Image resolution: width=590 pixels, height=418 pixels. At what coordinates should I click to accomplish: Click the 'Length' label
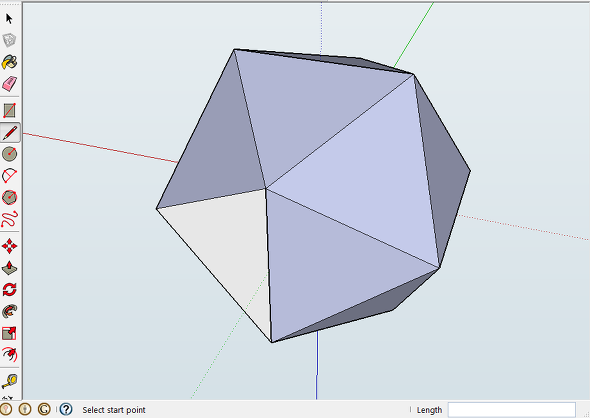pyautogui.click(x=429, y=410)
